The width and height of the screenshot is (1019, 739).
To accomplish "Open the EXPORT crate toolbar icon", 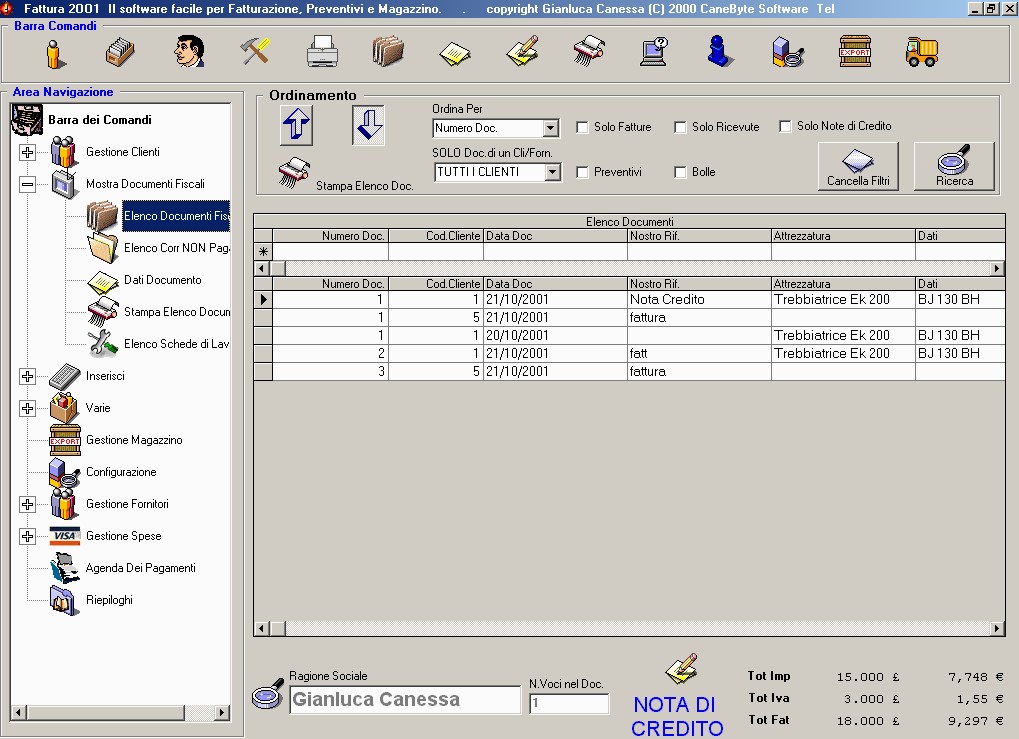I will point(855,51).
